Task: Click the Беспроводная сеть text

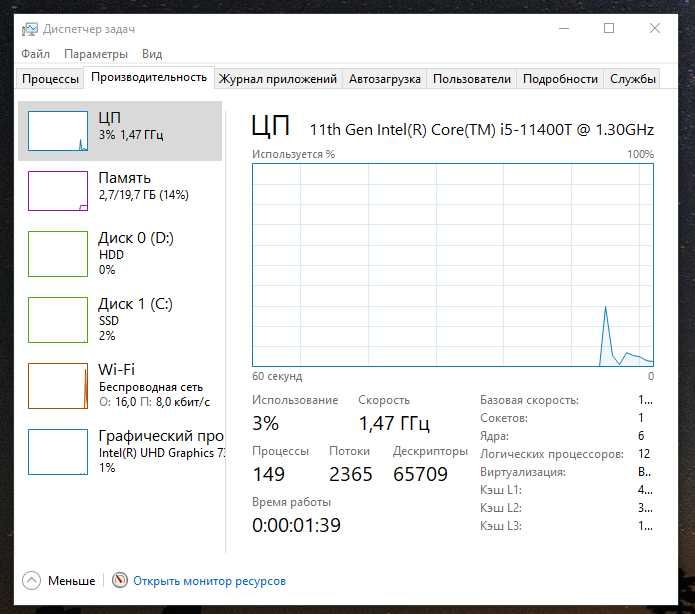Action: pyautogui.click(x=151, y=387)
